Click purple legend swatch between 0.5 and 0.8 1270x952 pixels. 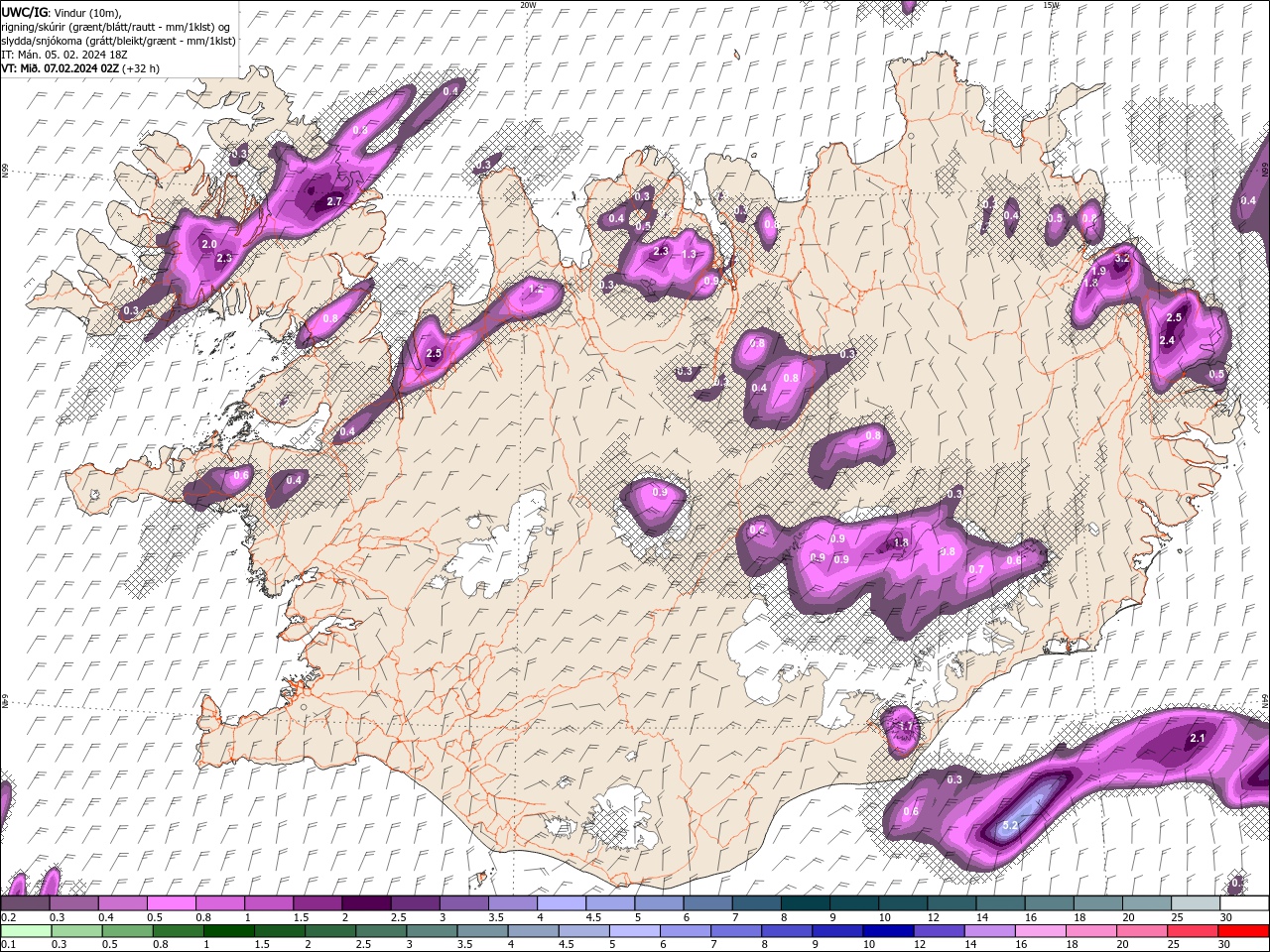[x=171, y=902]
